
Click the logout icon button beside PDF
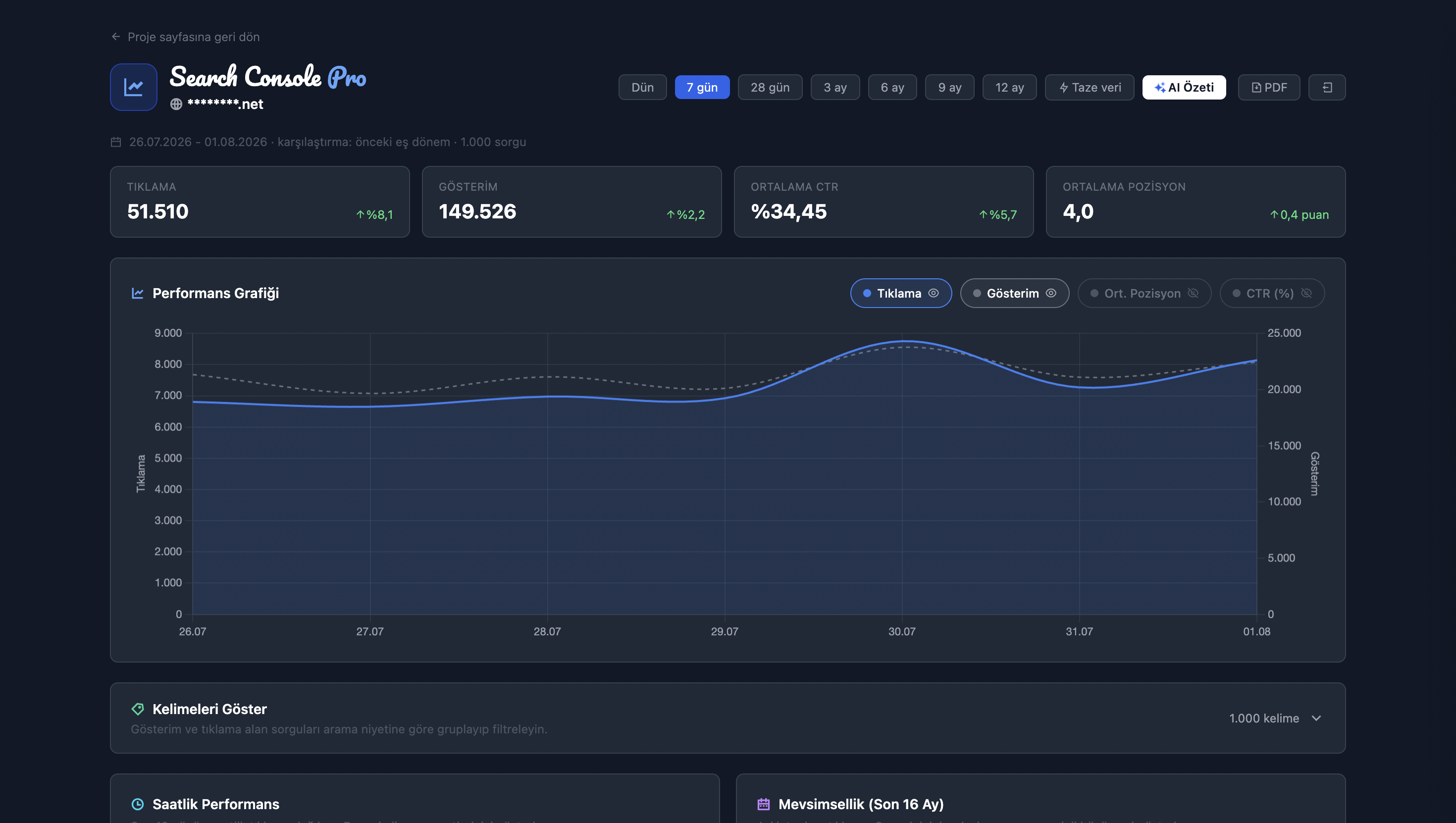click(1327, 88)
